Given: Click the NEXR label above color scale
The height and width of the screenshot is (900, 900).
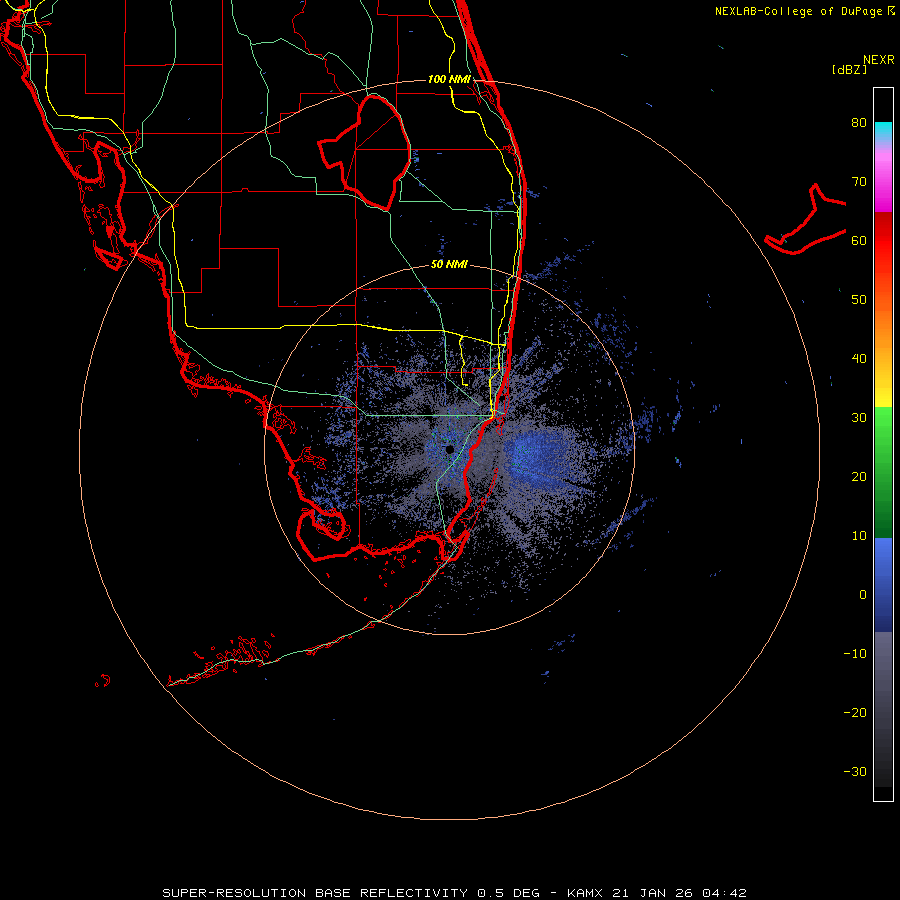Looking at the screenshot, I should click(878, 60).
